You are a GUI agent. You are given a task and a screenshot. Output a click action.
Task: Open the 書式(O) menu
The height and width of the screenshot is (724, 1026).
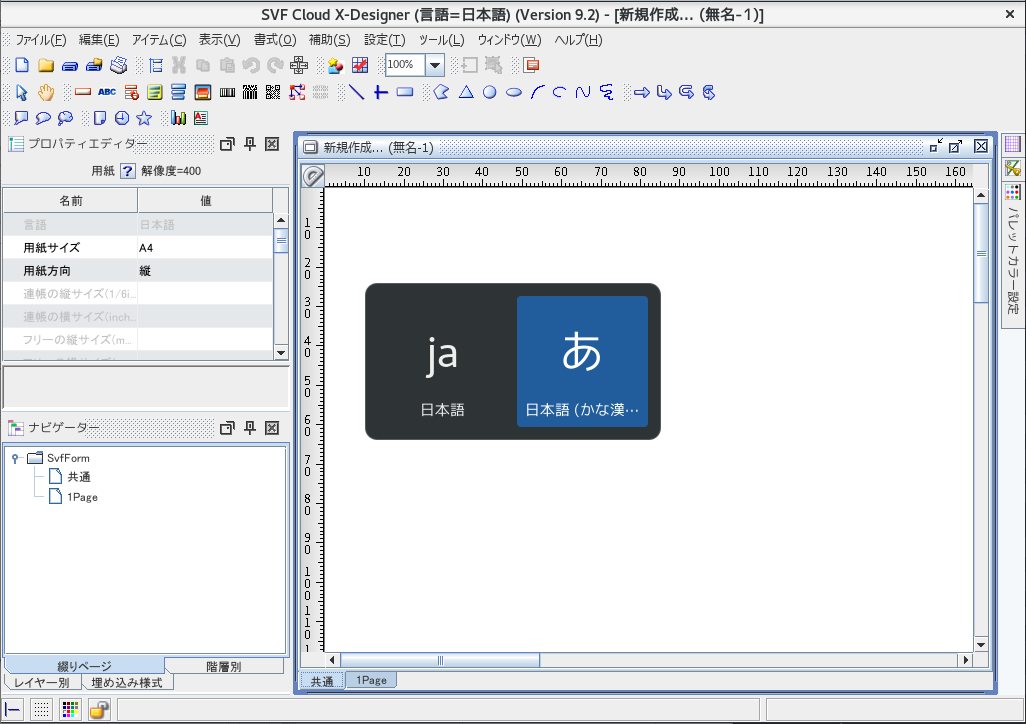tap(275, 40)
